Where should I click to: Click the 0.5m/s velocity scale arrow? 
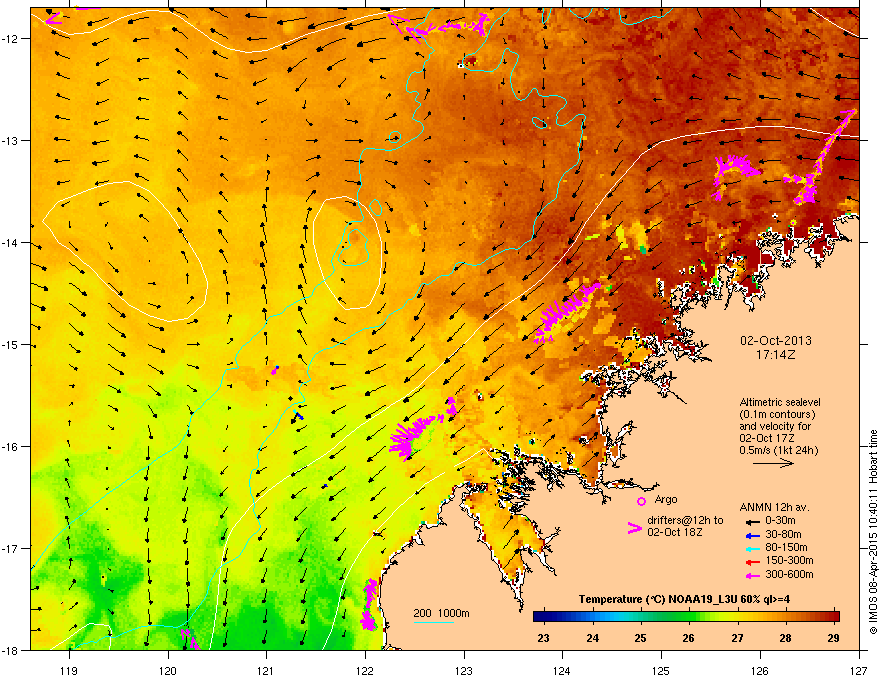pos(773,463)
